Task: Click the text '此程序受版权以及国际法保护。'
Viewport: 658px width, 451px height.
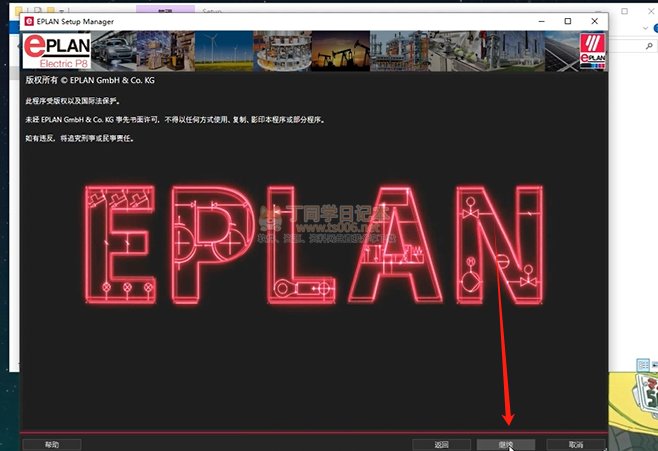Action: pos(73,101)
